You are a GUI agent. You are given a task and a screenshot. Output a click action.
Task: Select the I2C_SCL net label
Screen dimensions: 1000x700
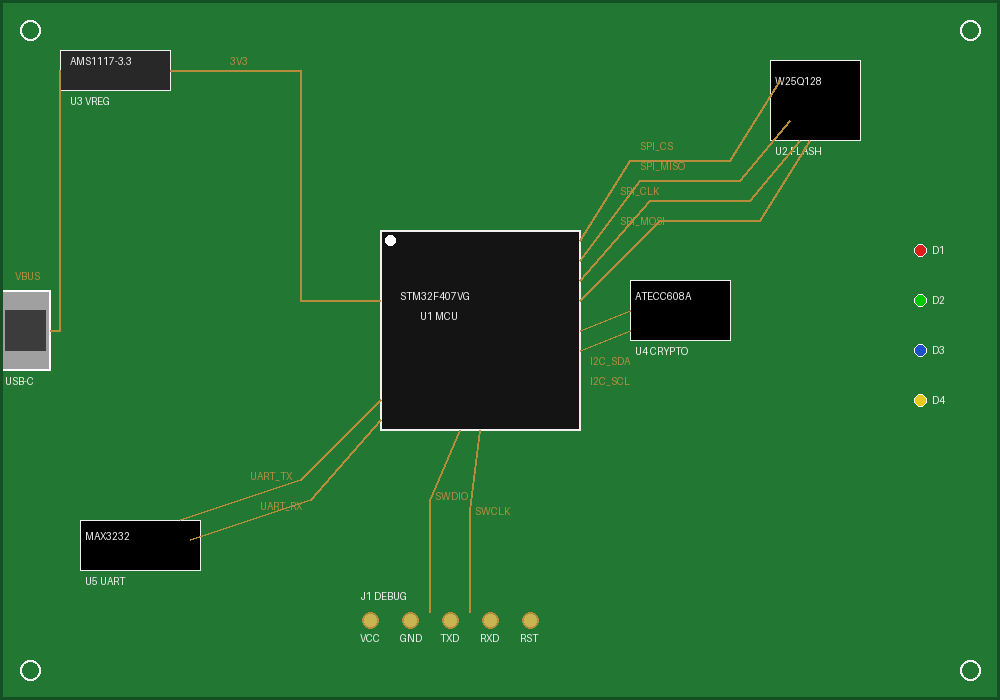coord(609,381)
